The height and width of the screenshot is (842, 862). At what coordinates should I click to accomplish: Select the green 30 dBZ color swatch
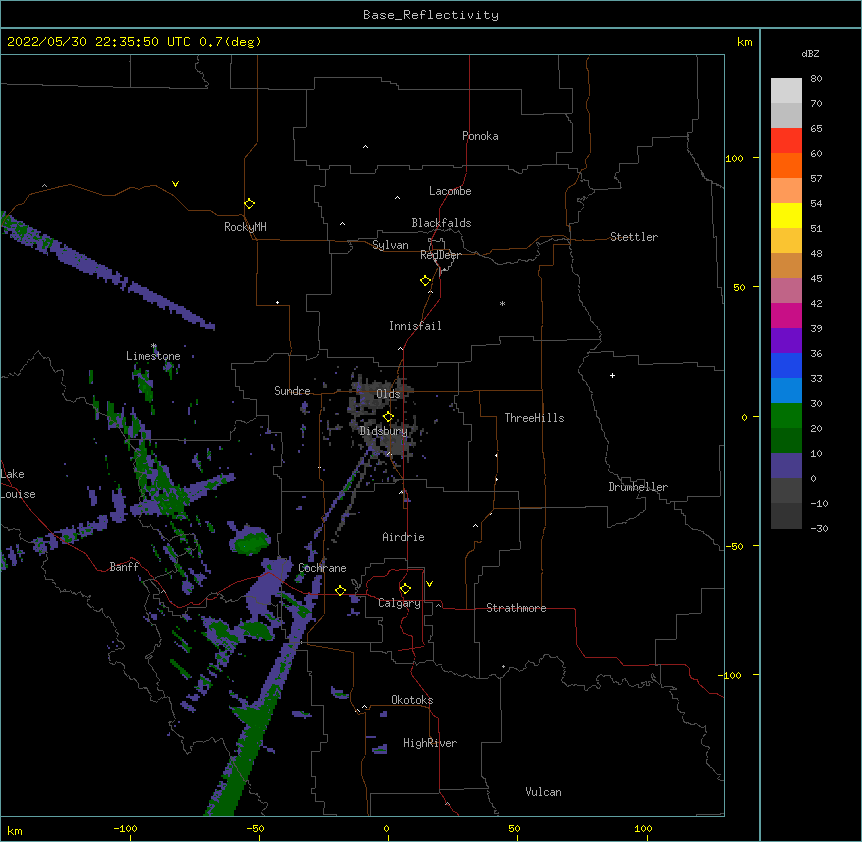coord(786,416)
